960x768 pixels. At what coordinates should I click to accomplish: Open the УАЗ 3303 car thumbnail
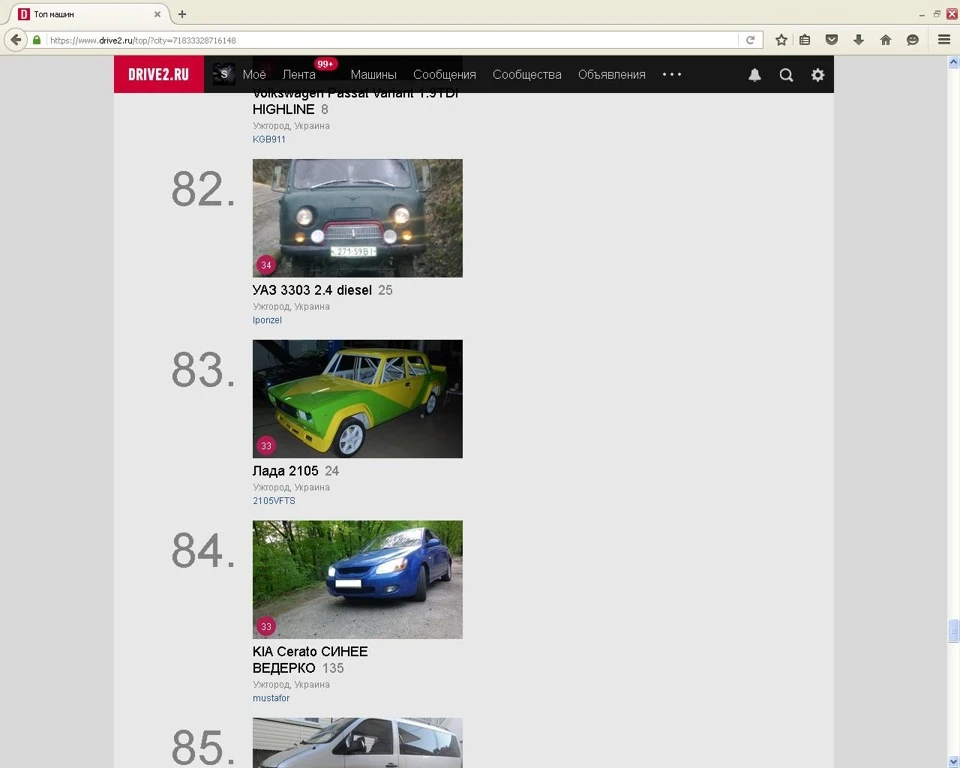[x=358, y=218]
